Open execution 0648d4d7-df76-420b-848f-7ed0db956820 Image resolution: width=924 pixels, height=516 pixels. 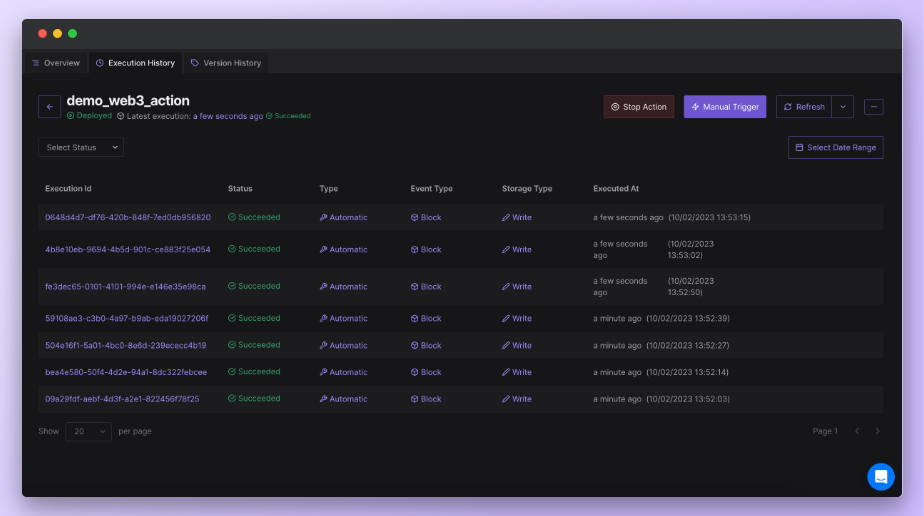click(x=128, y=217)
